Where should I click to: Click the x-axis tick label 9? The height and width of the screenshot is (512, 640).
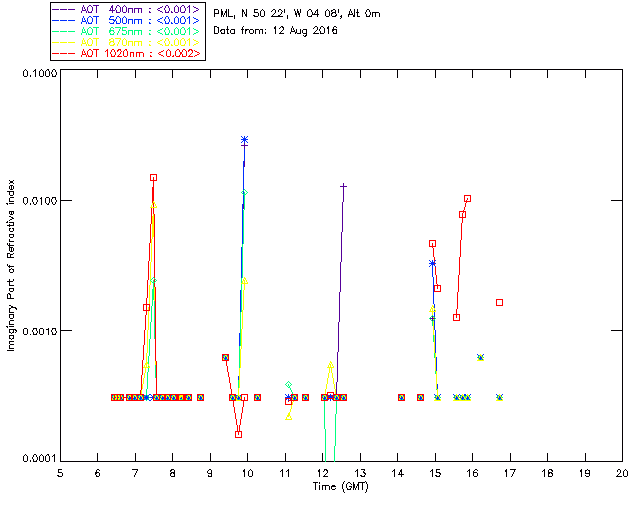210,473
